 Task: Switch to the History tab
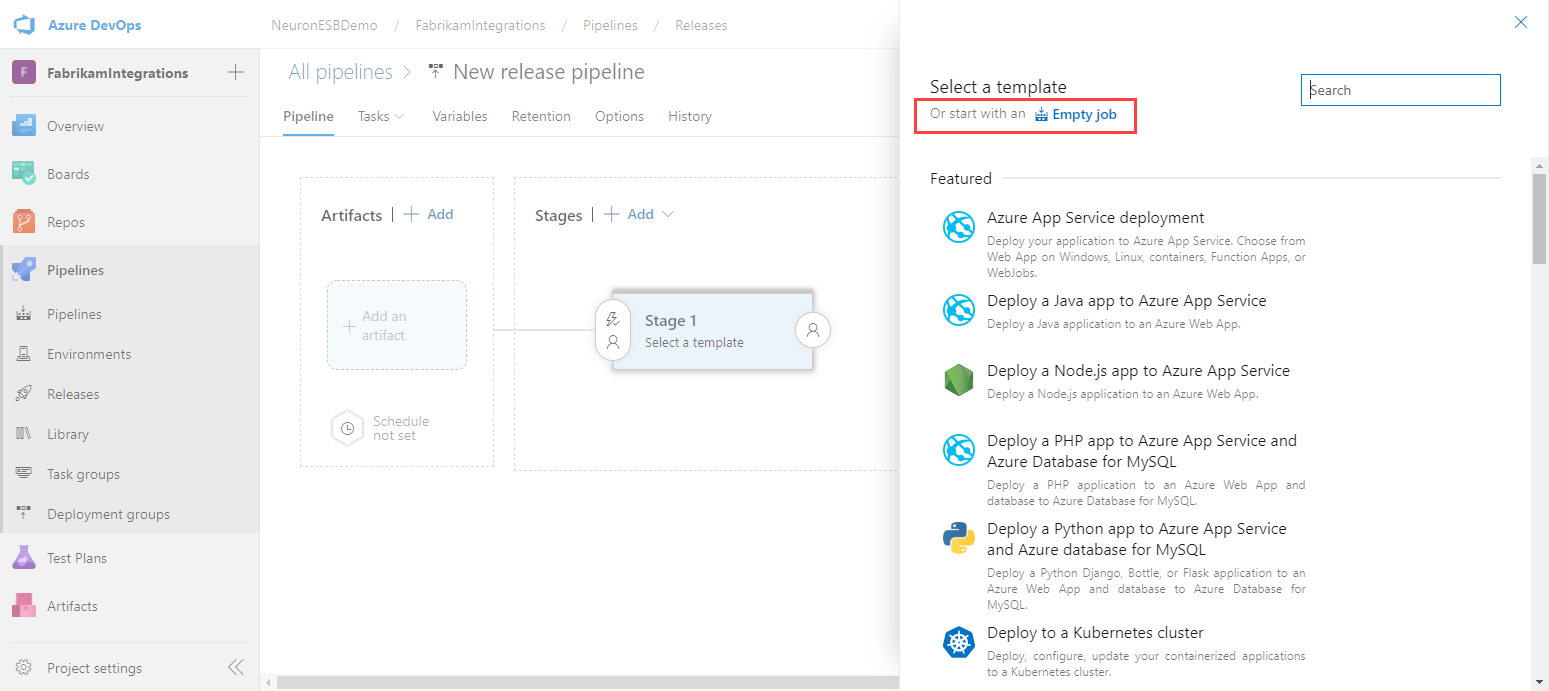(690, 116)
